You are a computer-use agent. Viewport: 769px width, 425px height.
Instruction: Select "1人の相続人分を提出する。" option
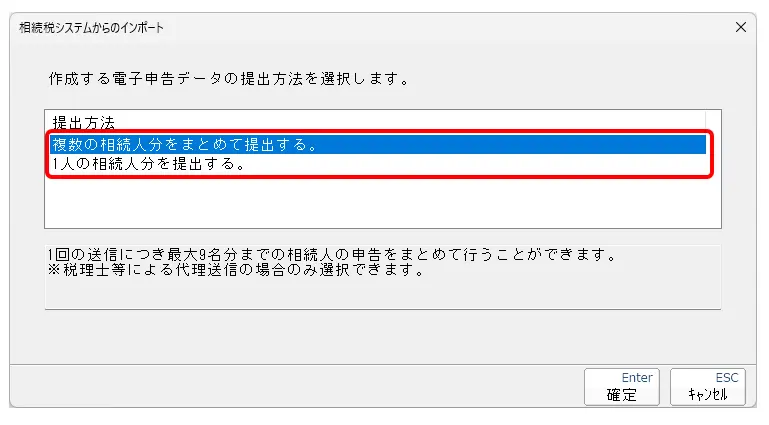click(150, 165)
